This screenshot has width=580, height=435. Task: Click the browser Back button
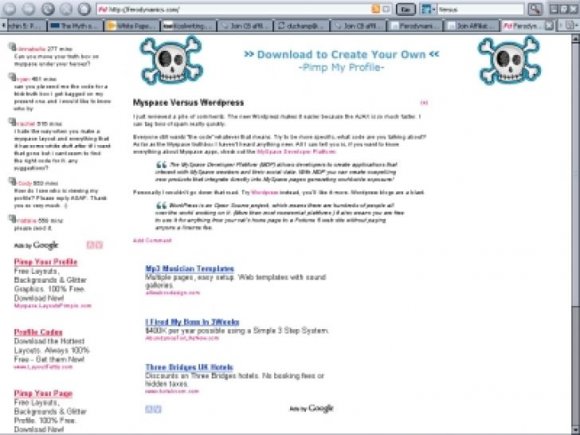(10, 9)
